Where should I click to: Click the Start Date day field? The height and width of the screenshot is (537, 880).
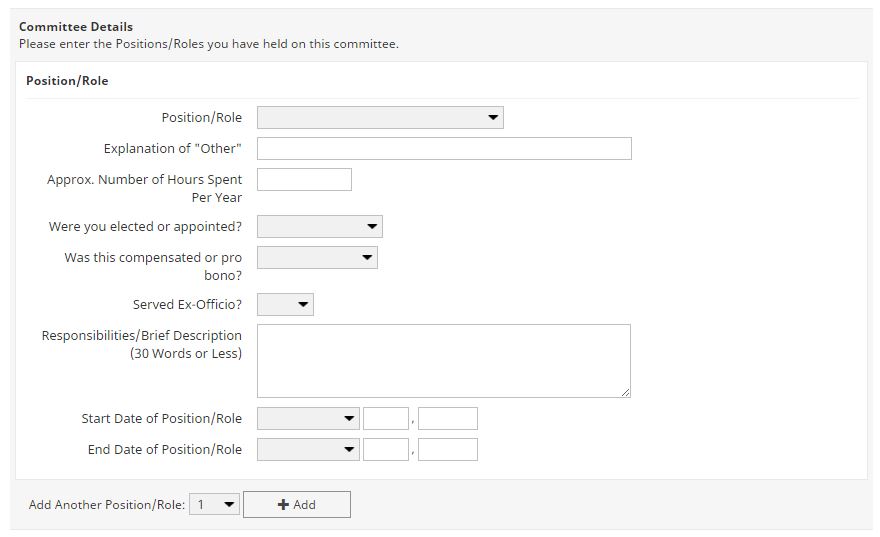pyautogui.click(x=386, y=419)
